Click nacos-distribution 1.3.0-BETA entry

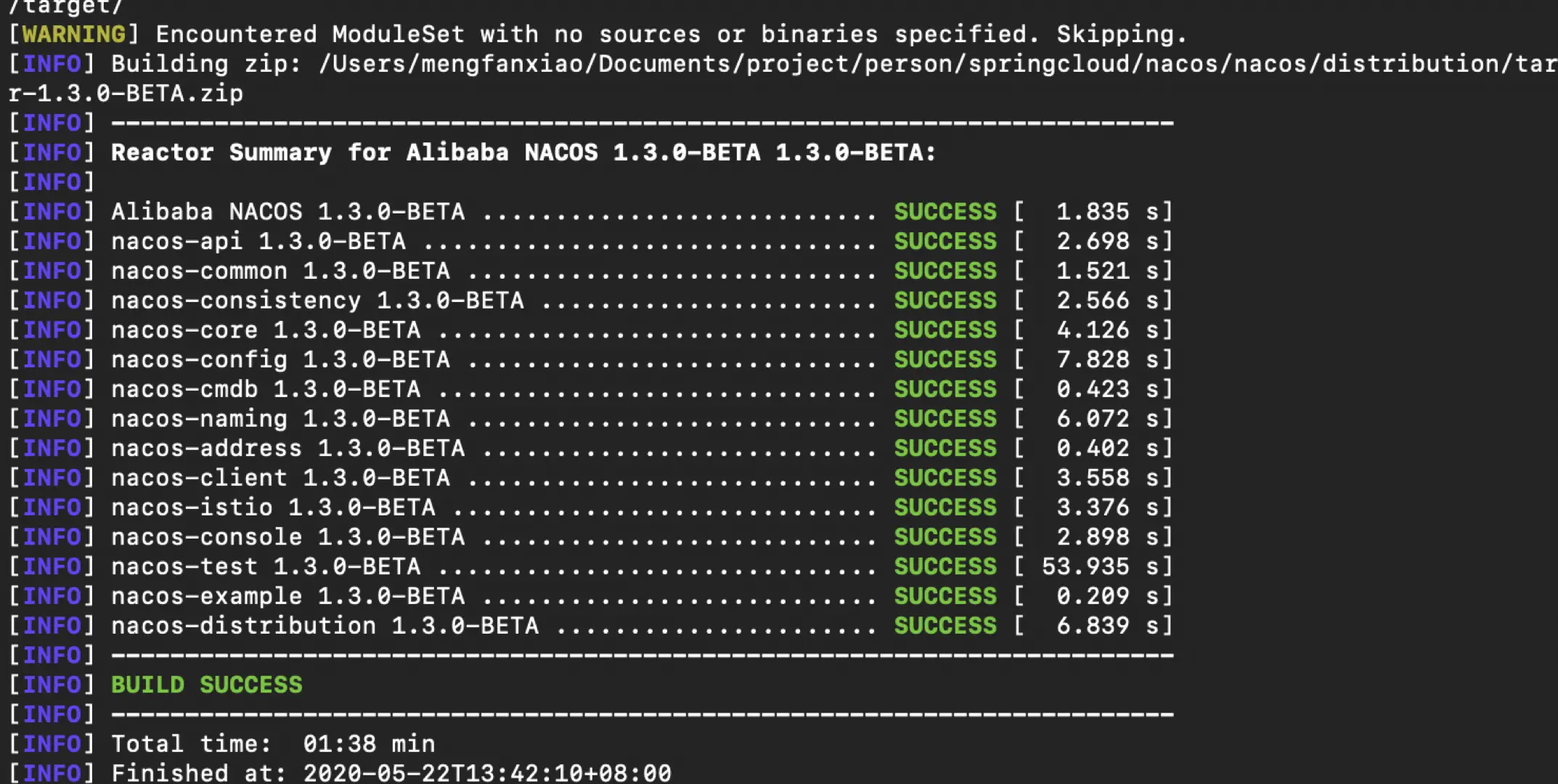pyautogui.click(x=325, y=626)
